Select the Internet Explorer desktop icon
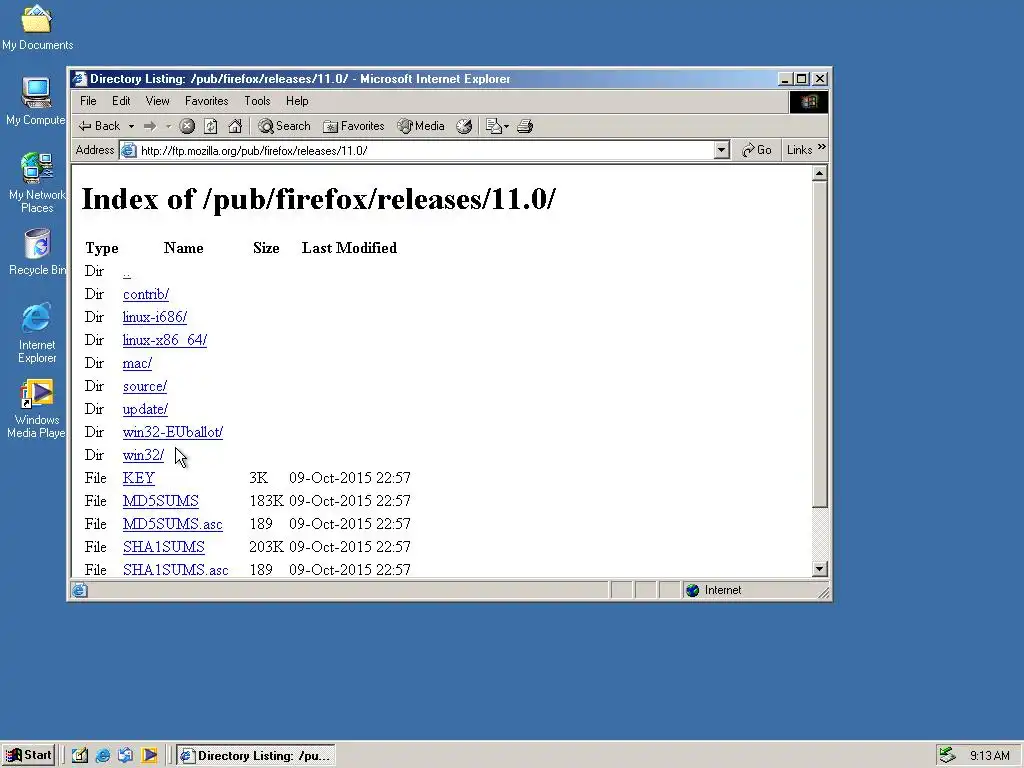This screenshot has height=768, width=1024. click(x=37, y=333)
